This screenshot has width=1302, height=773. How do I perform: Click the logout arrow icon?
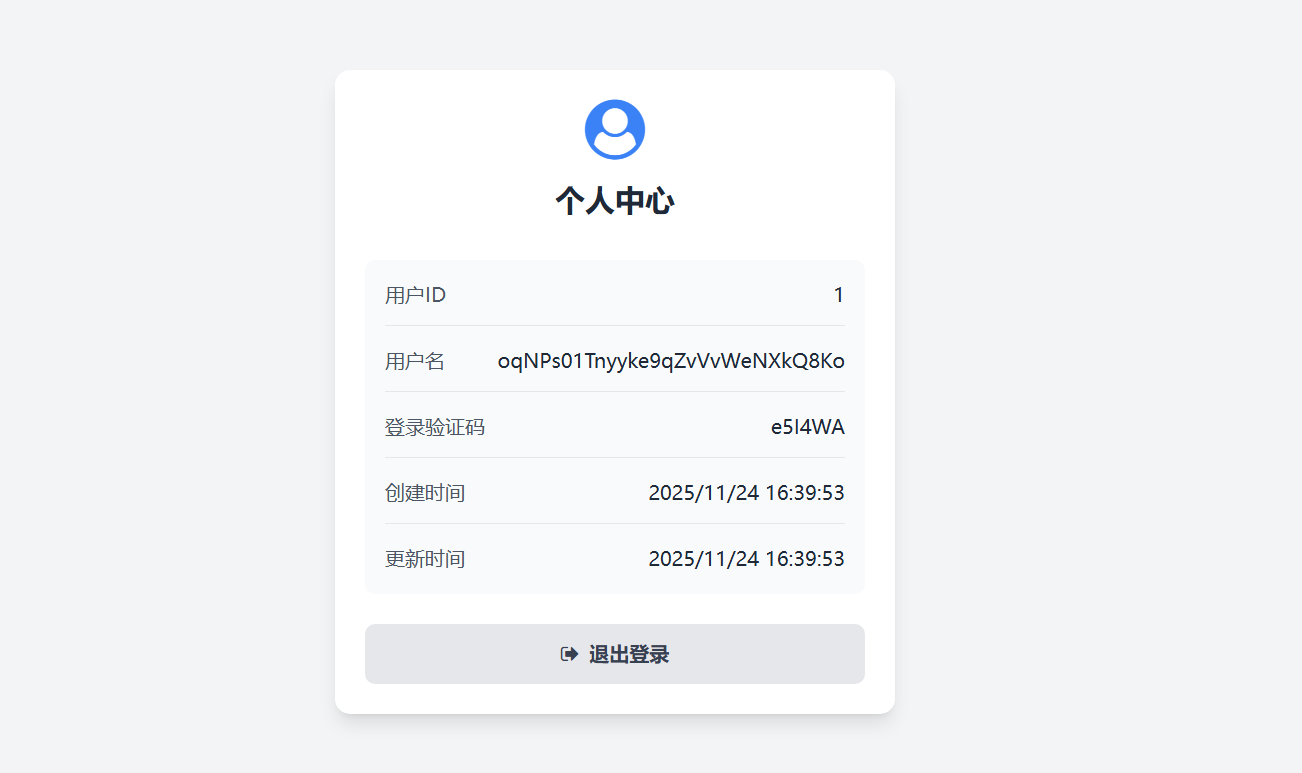pyautogui.click(x=569, y=654)
